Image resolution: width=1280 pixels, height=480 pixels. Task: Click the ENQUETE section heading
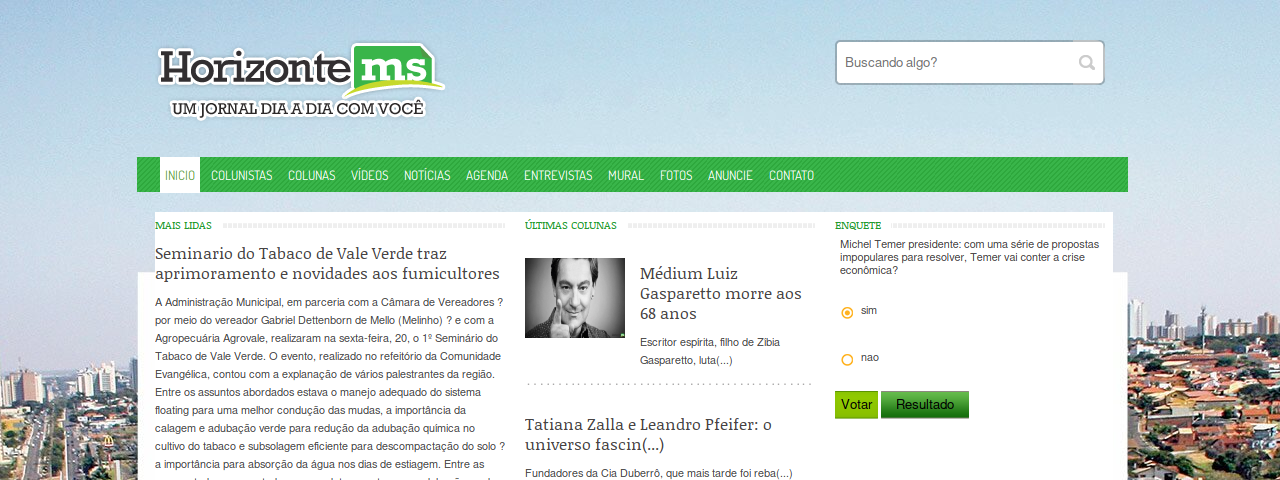point(858,226)
